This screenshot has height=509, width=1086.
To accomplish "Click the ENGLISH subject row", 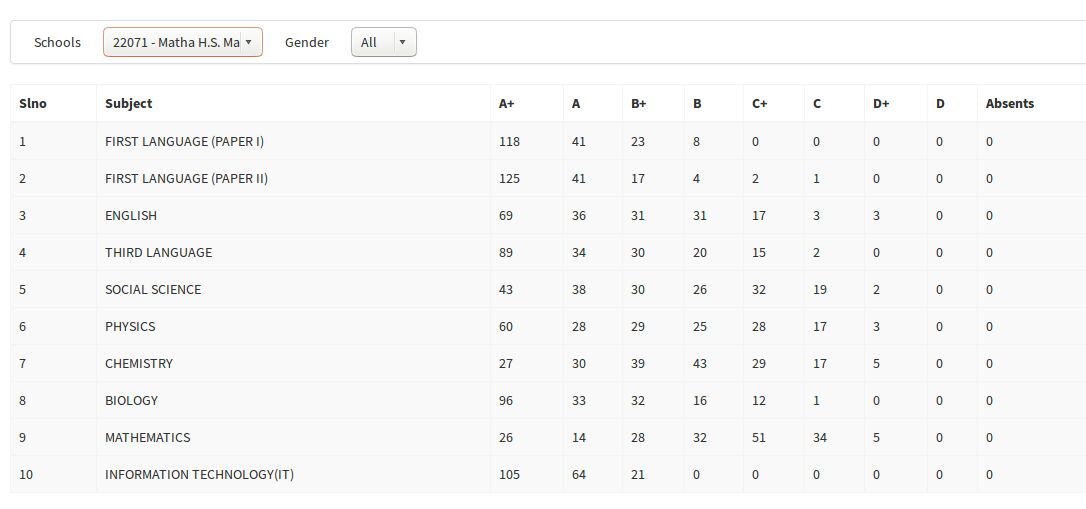I will click(131, 215).
